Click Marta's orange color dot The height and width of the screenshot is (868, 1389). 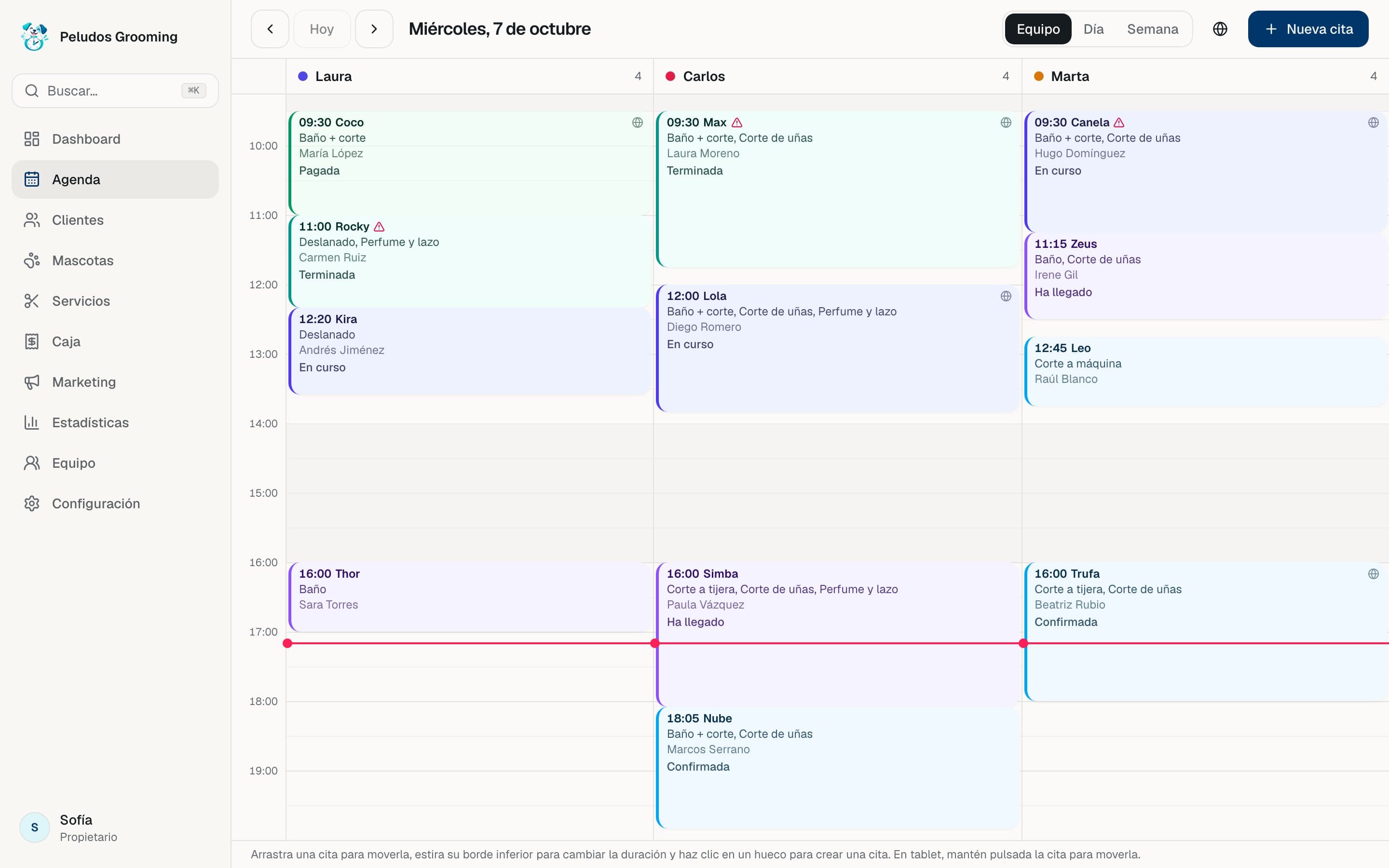click(x=1038, y=76)
